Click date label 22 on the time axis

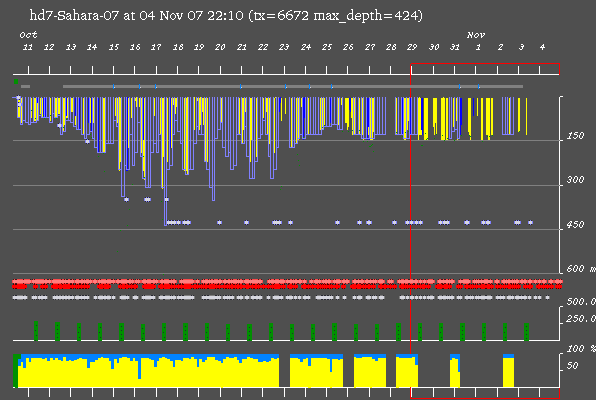pos(263,47)
